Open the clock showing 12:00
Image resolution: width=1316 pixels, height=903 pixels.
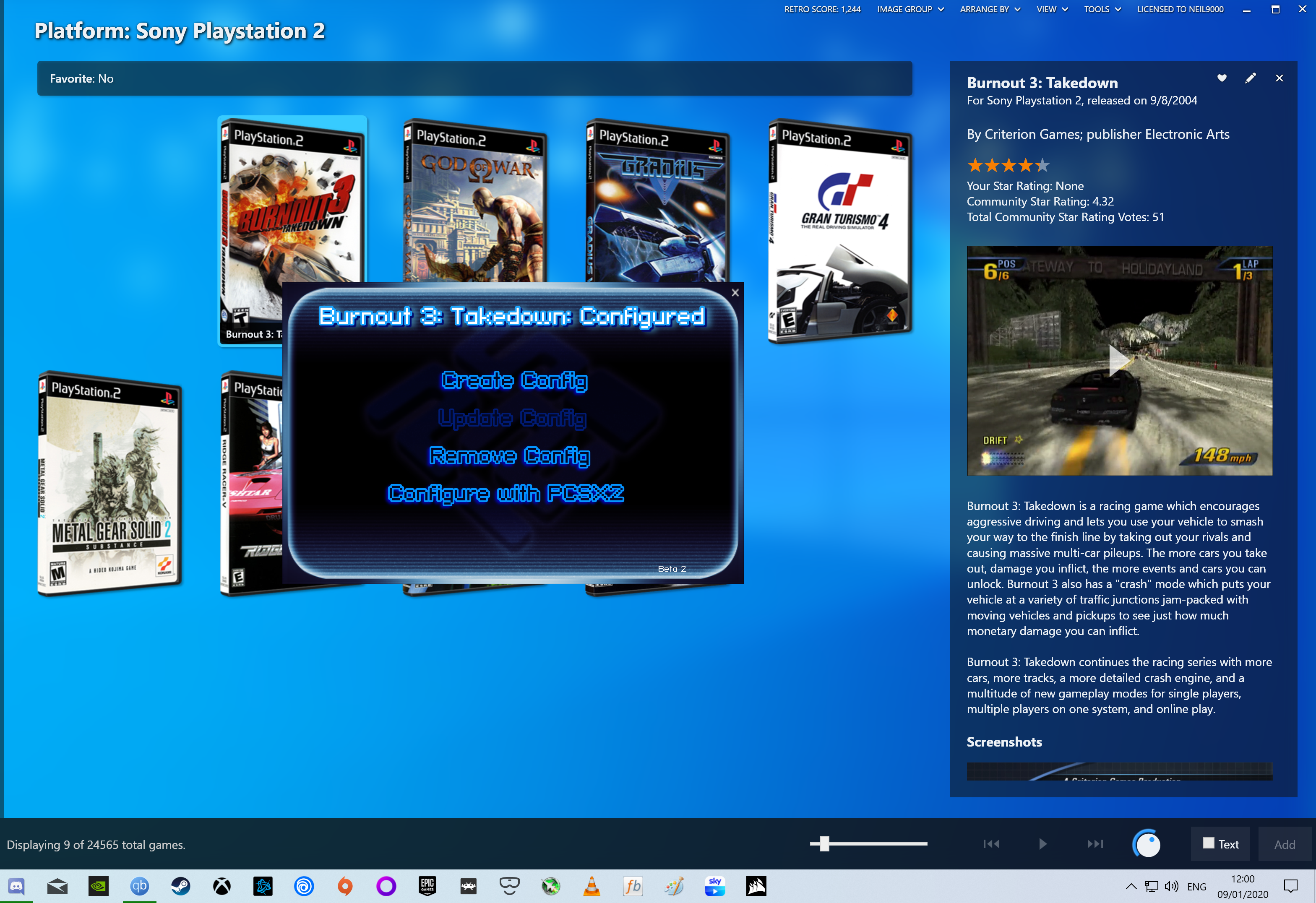(1243, 886)
